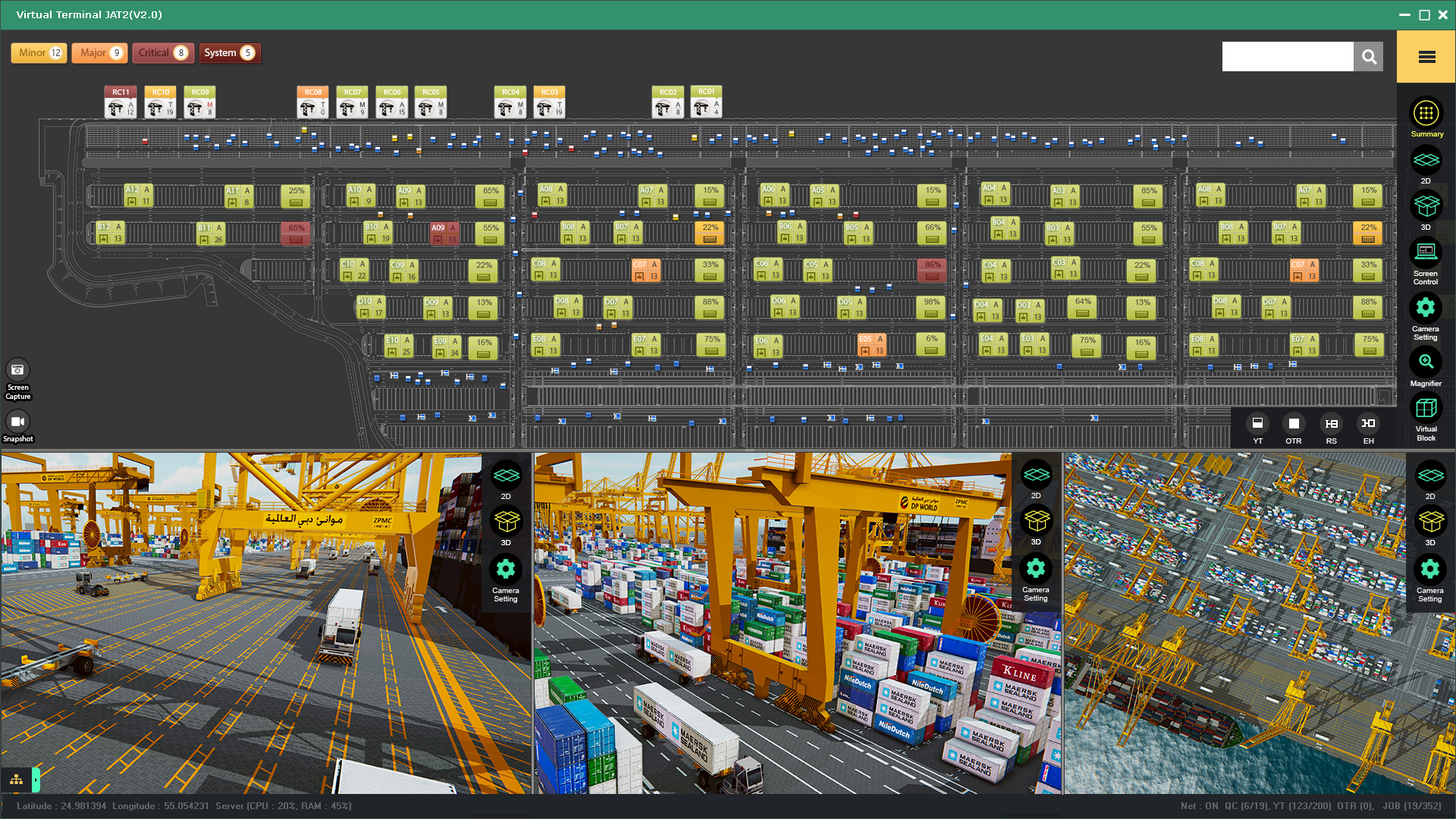Image resolution: width=1456 pixels, height=819 pixels.
Task: Open Screen Control panel
Action: [1426, 253]
